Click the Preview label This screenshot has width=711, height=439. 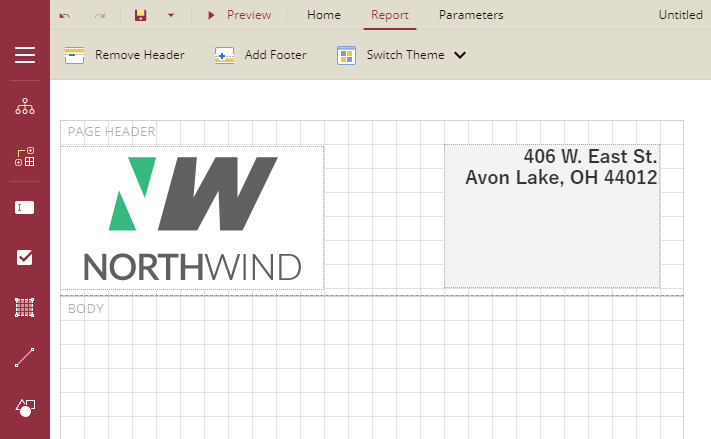click(249, 15)
